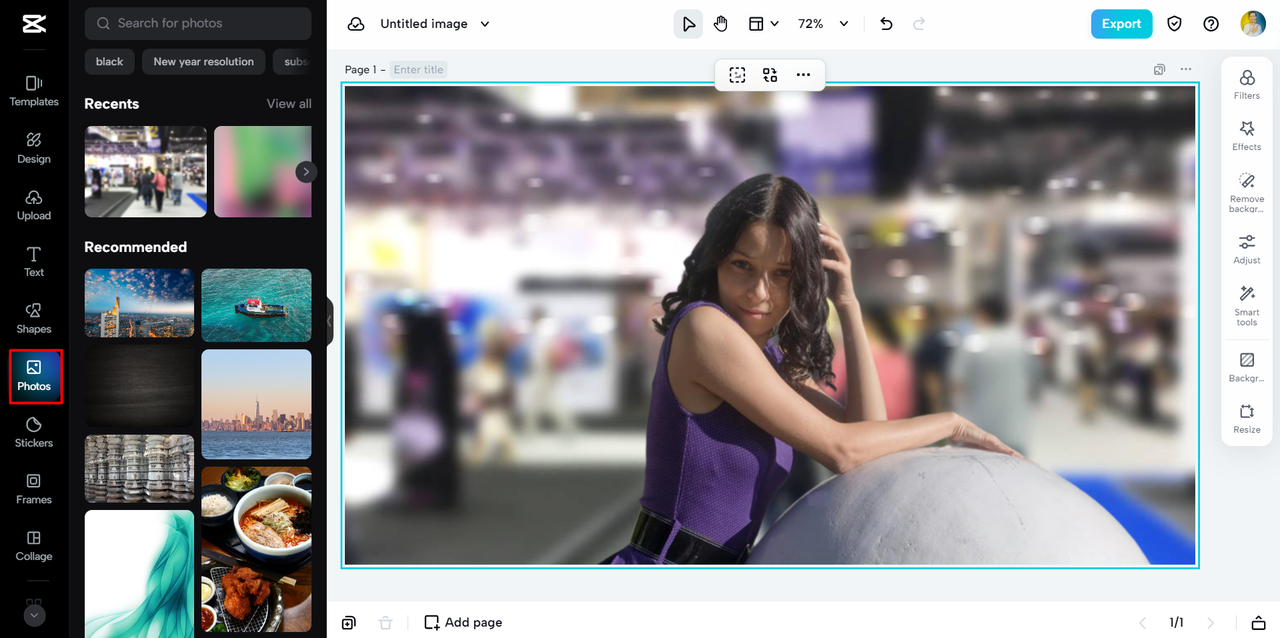Open the Frames panel
Screen dimensions: 1280x638
pos(34,489)
